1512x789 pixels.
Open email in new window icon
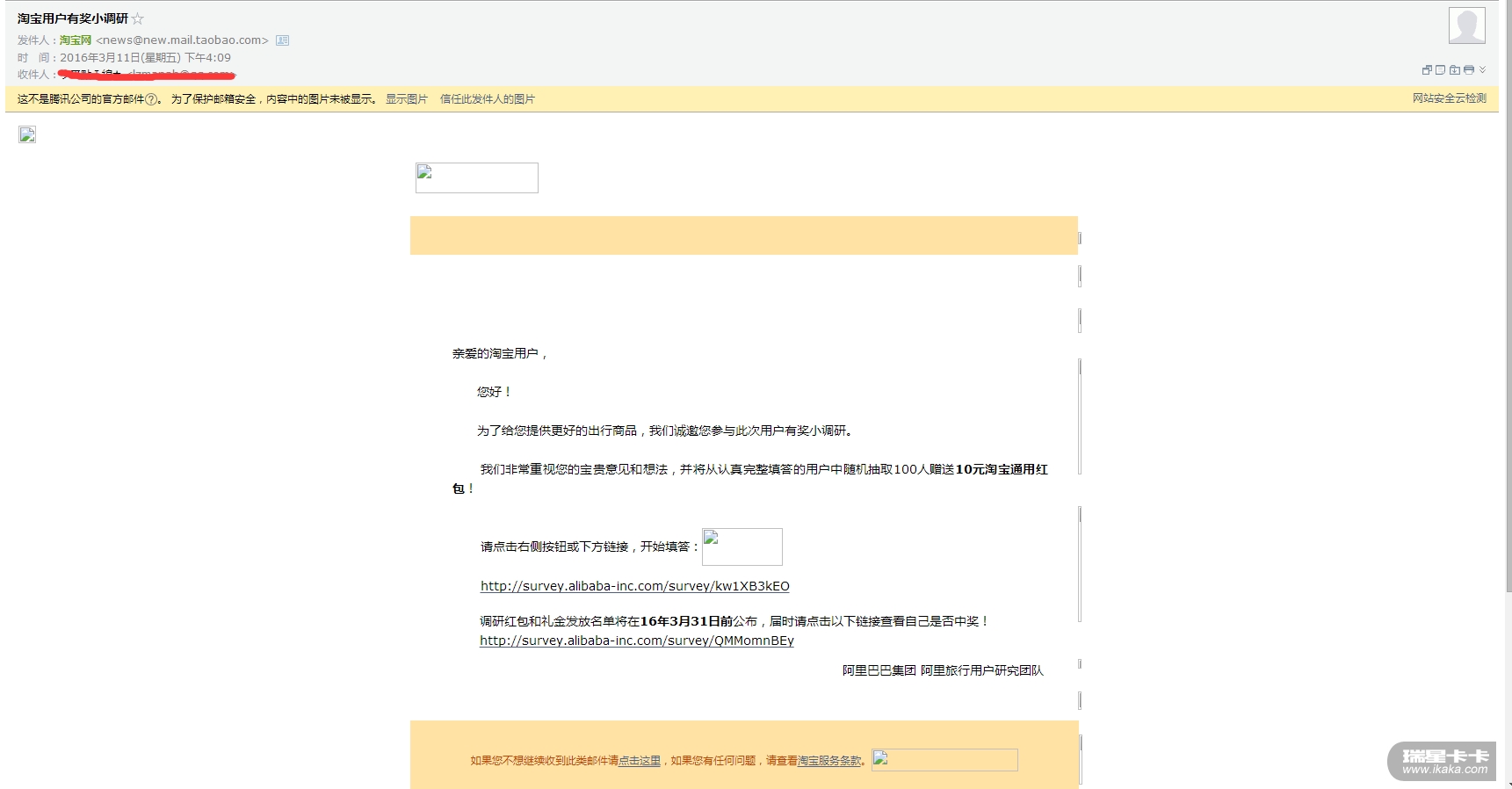click(x=1427, y=70)
